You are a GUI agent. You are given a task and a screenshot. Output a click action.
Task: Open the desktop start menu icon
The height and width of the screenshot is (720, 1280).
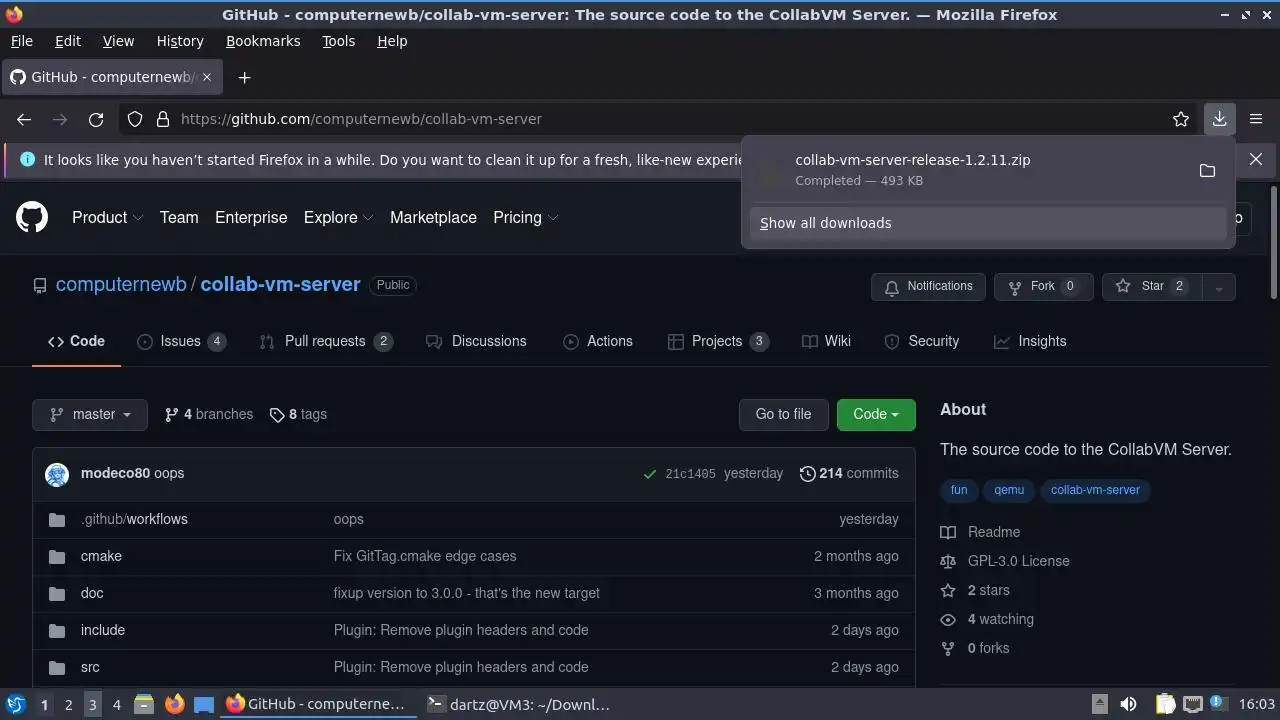pyautogui.click(x=16, y=704)
